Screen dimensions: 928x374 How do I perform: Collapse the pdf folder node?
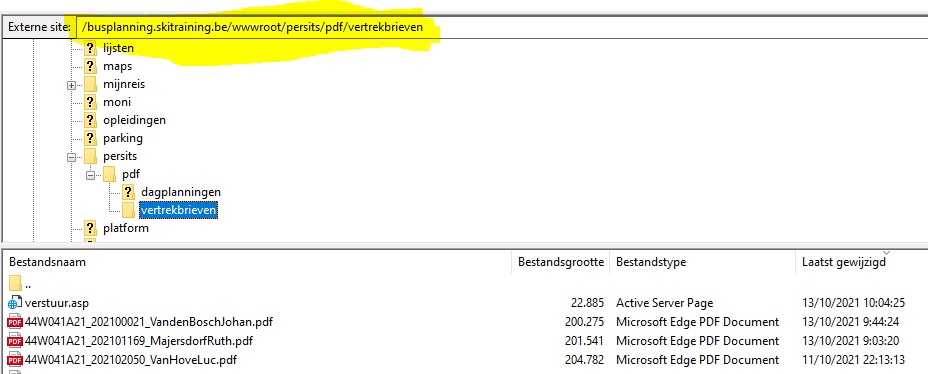pyautogui.click(x=91, y=175)
